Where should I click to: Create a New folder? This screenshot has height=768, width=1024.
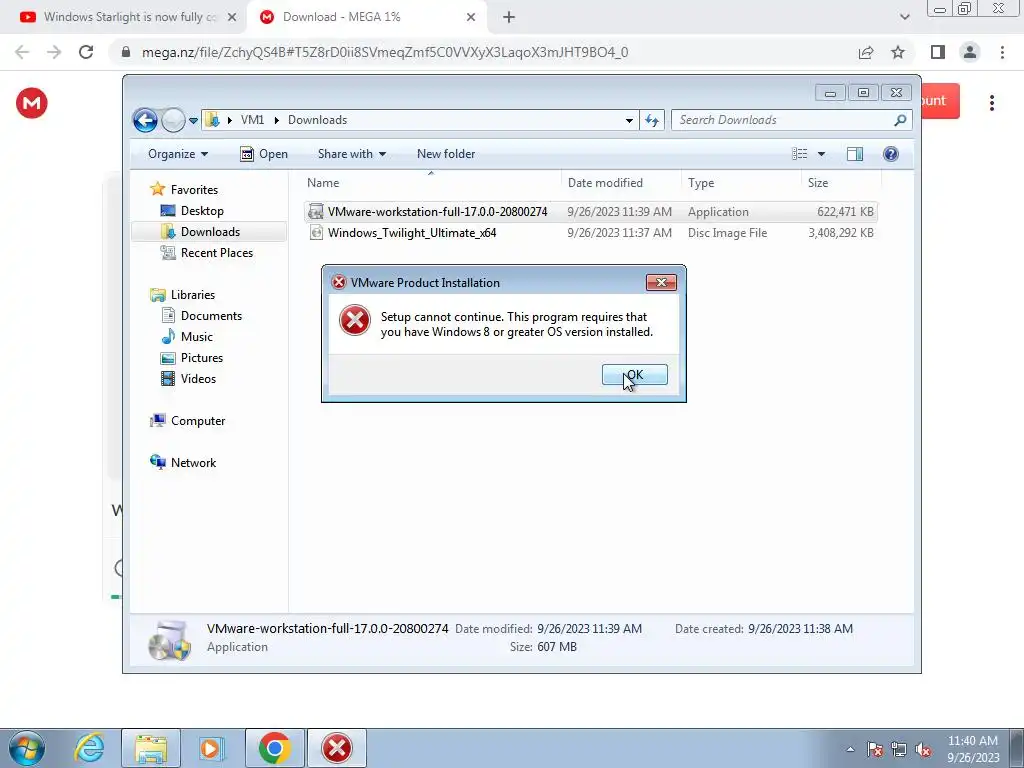click(446, 154)
